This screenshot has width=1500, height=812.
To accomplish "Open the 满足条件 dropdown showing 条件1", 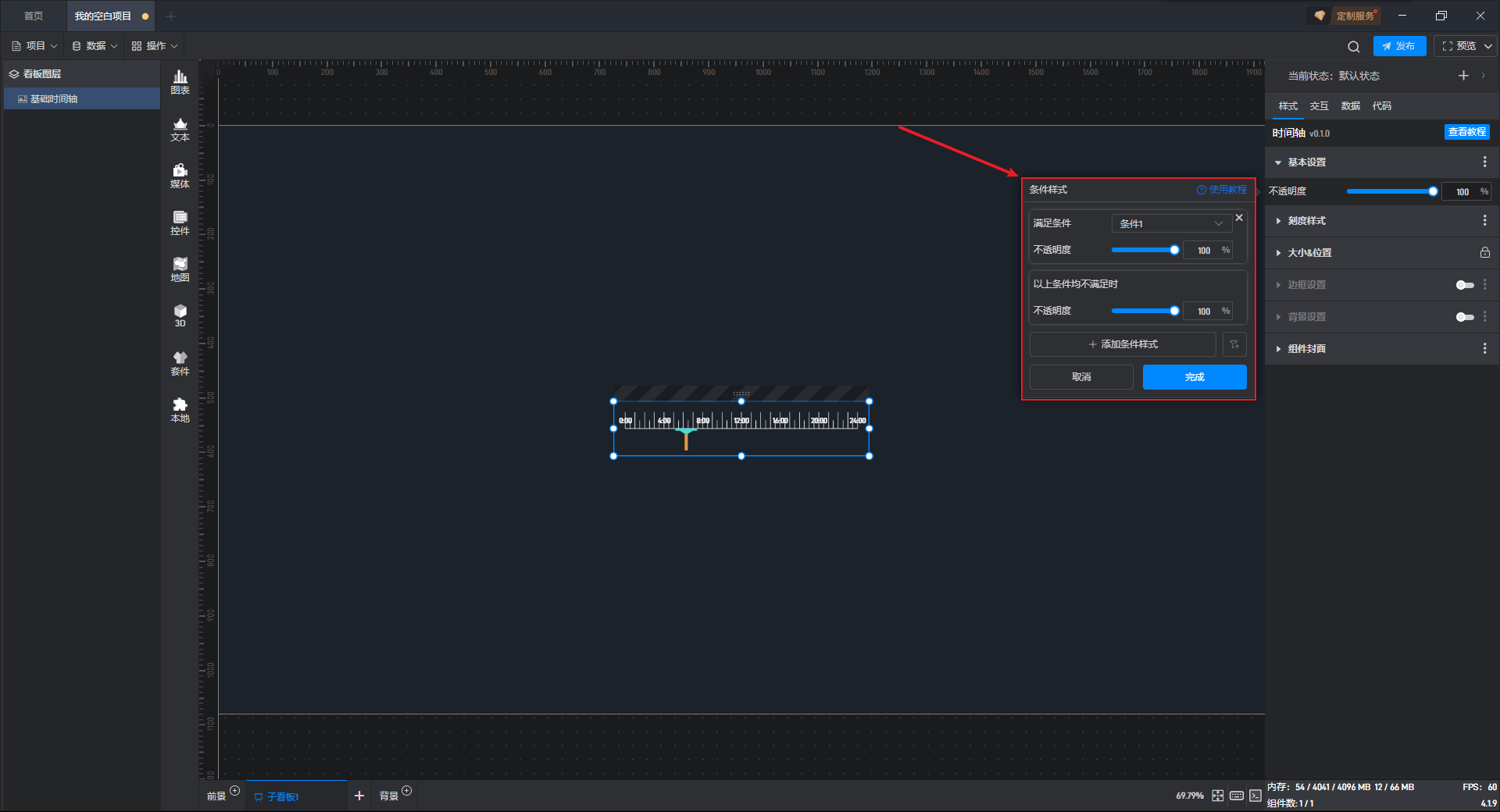I will [x=1171, y=223].
